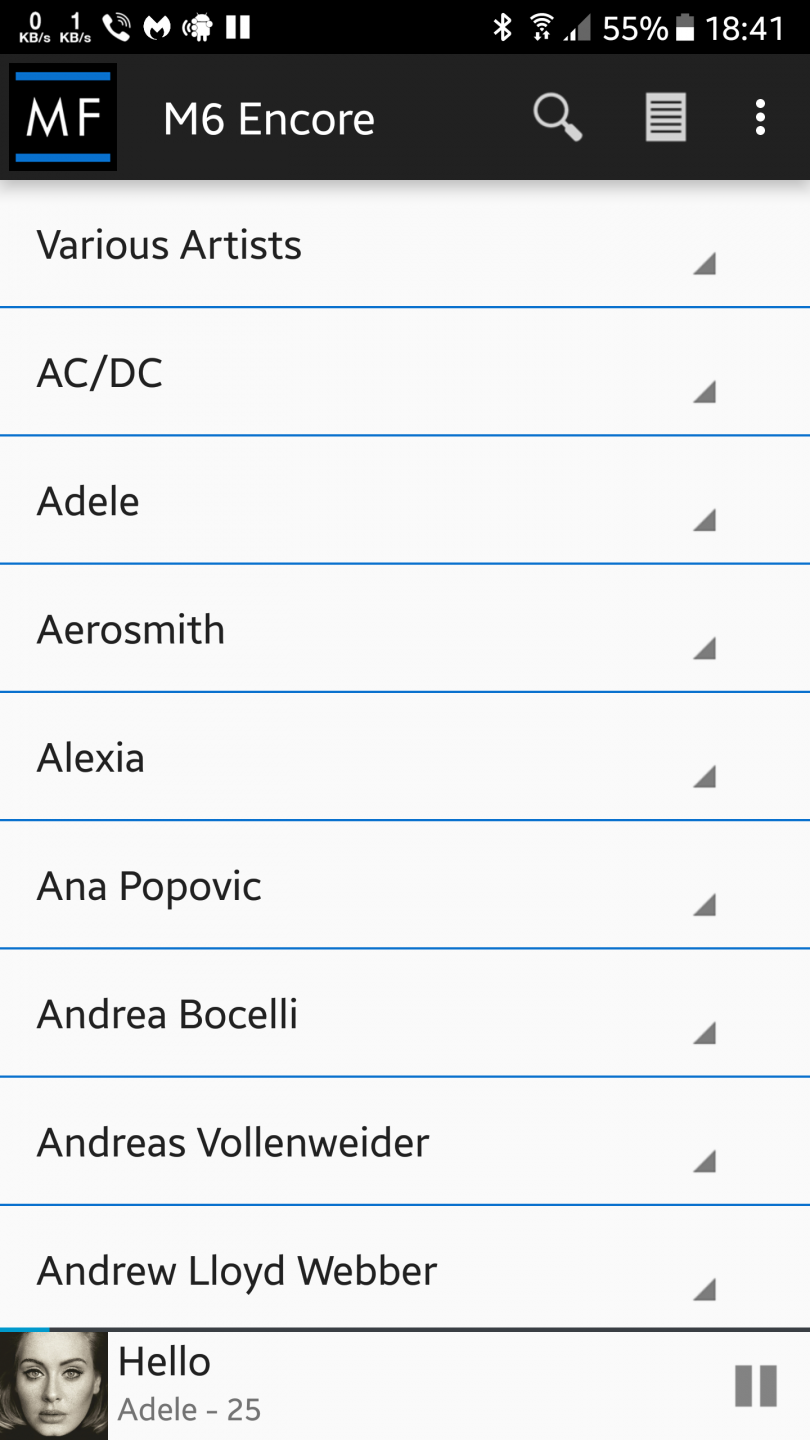The image size is (810, 1440).
Task: Pause the currently playing song
Action: pyautogui.click(x=755, y=1386)
